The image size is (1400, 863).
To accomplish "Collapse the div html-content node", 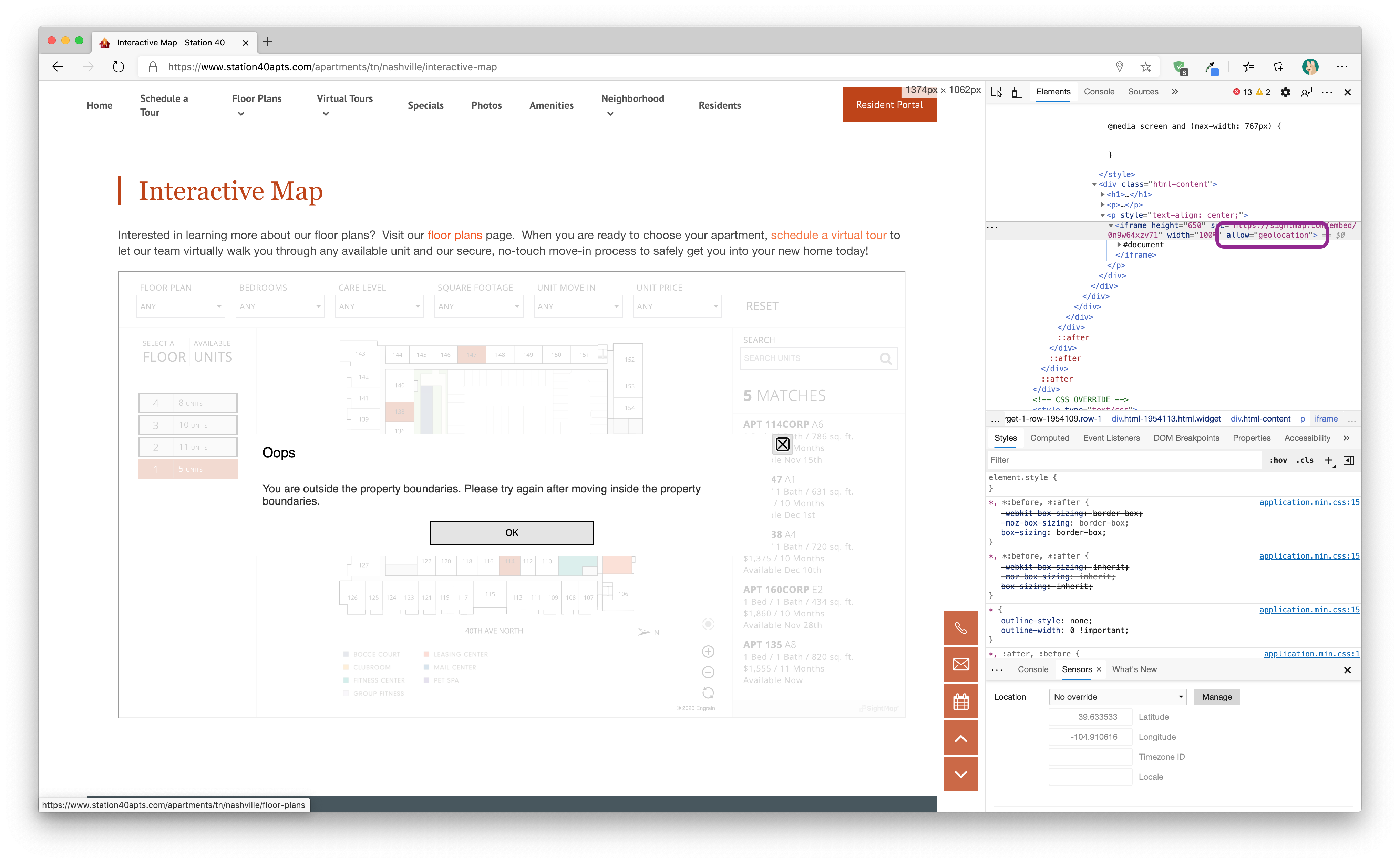I will coord(1094,184).
